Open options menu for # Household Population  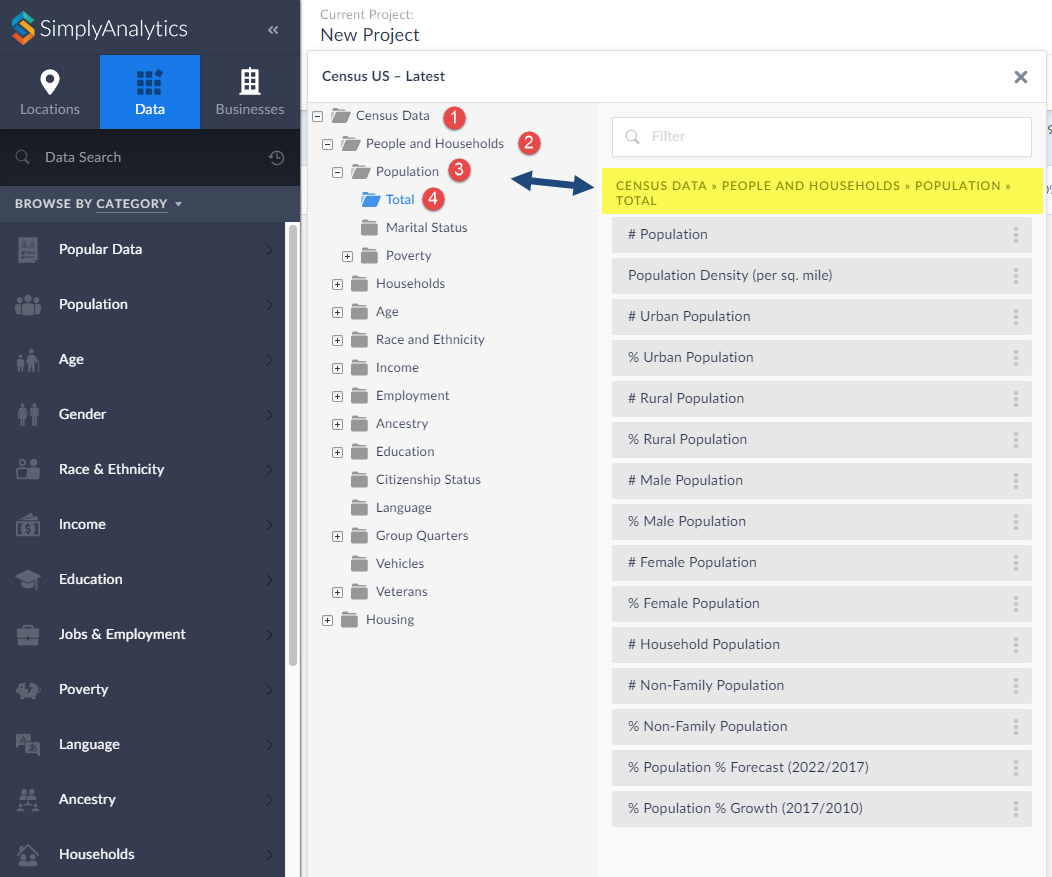[x=1016, y=645]
